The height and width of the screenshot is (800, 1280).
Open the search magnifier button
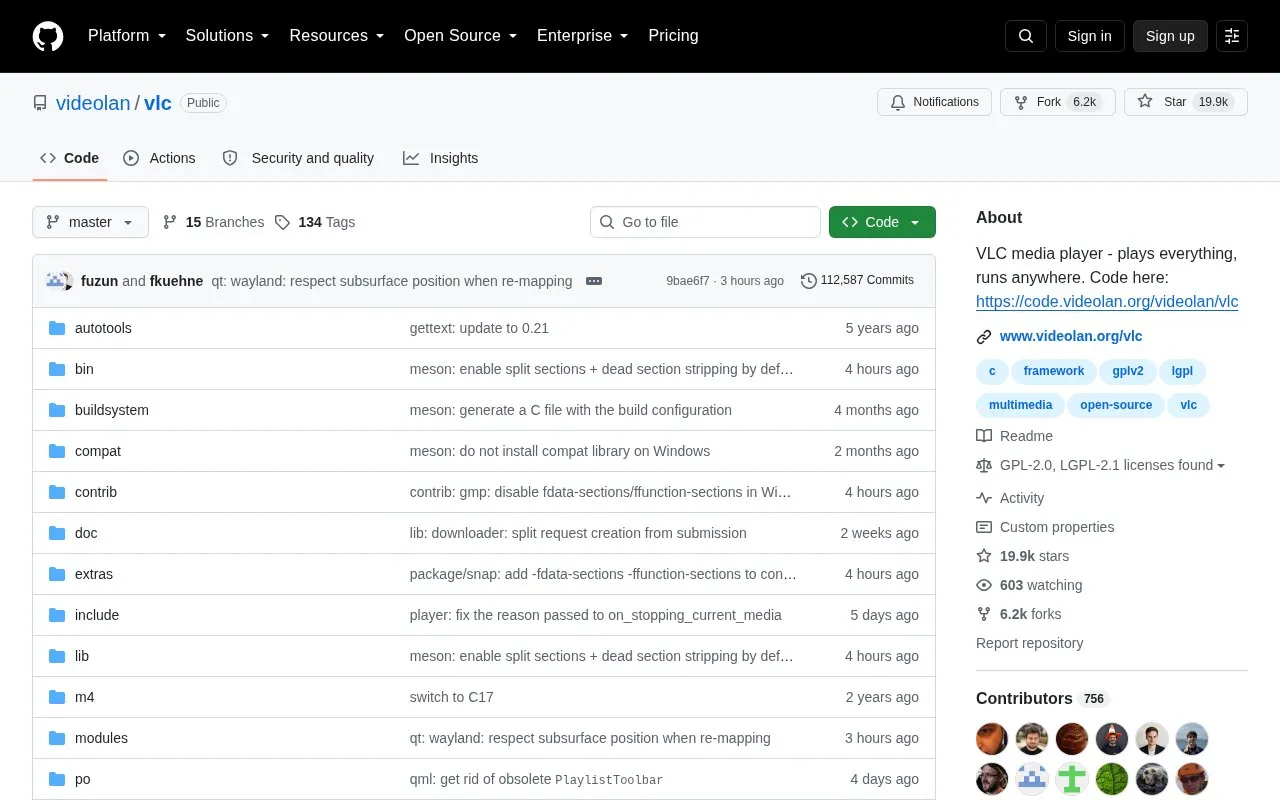tap(1026, 36)
